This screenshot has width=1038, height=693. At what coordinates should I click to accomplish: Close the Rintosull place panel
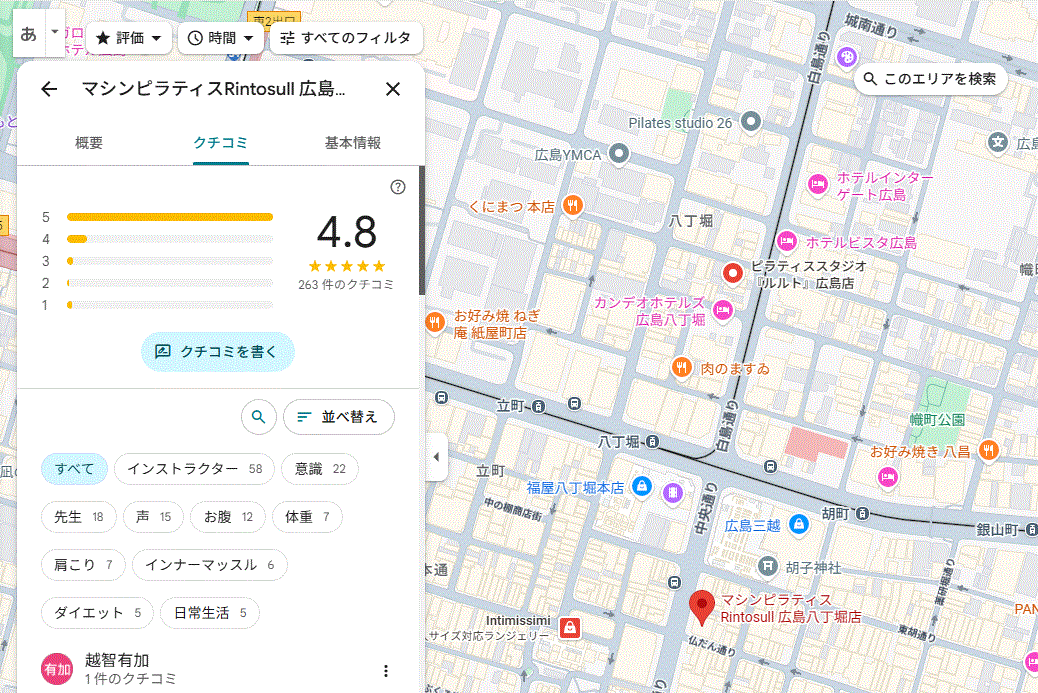click(393, 89)
